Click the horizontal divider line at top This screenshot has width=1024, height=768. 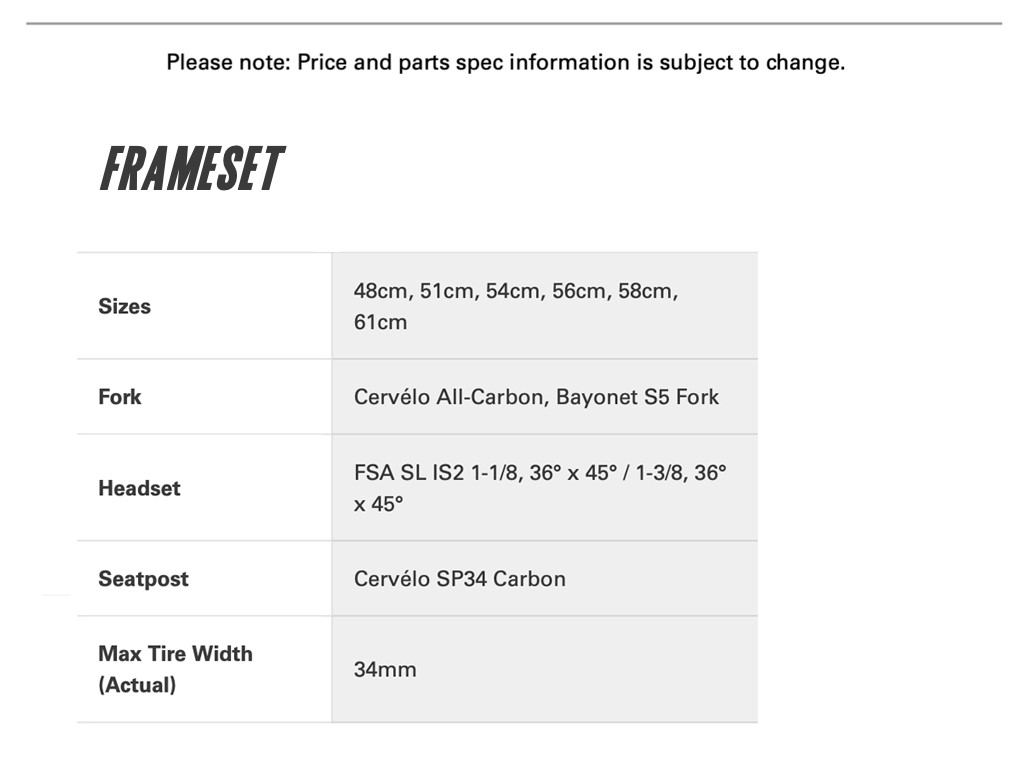pos(513,23)
